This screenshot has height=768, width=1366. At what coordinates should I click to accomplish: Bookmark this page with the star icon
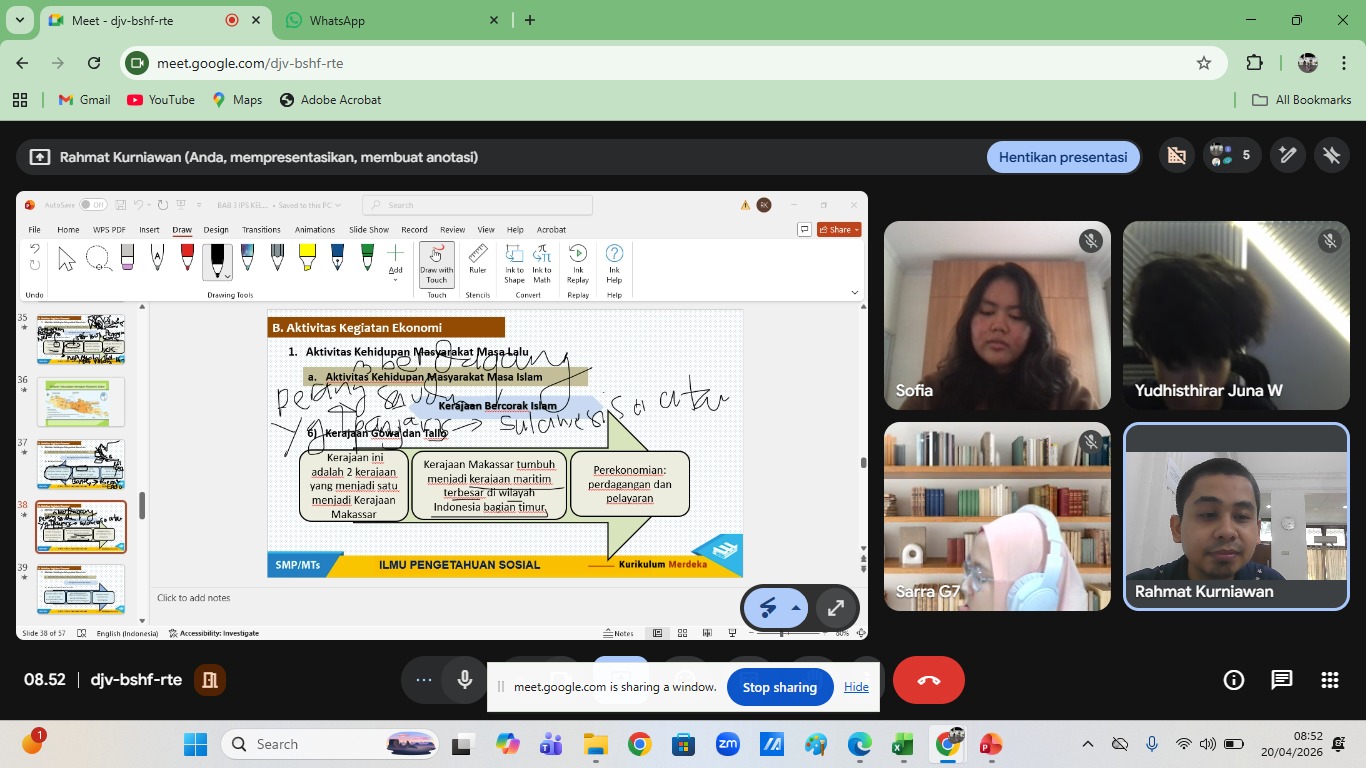(1204, 63)
